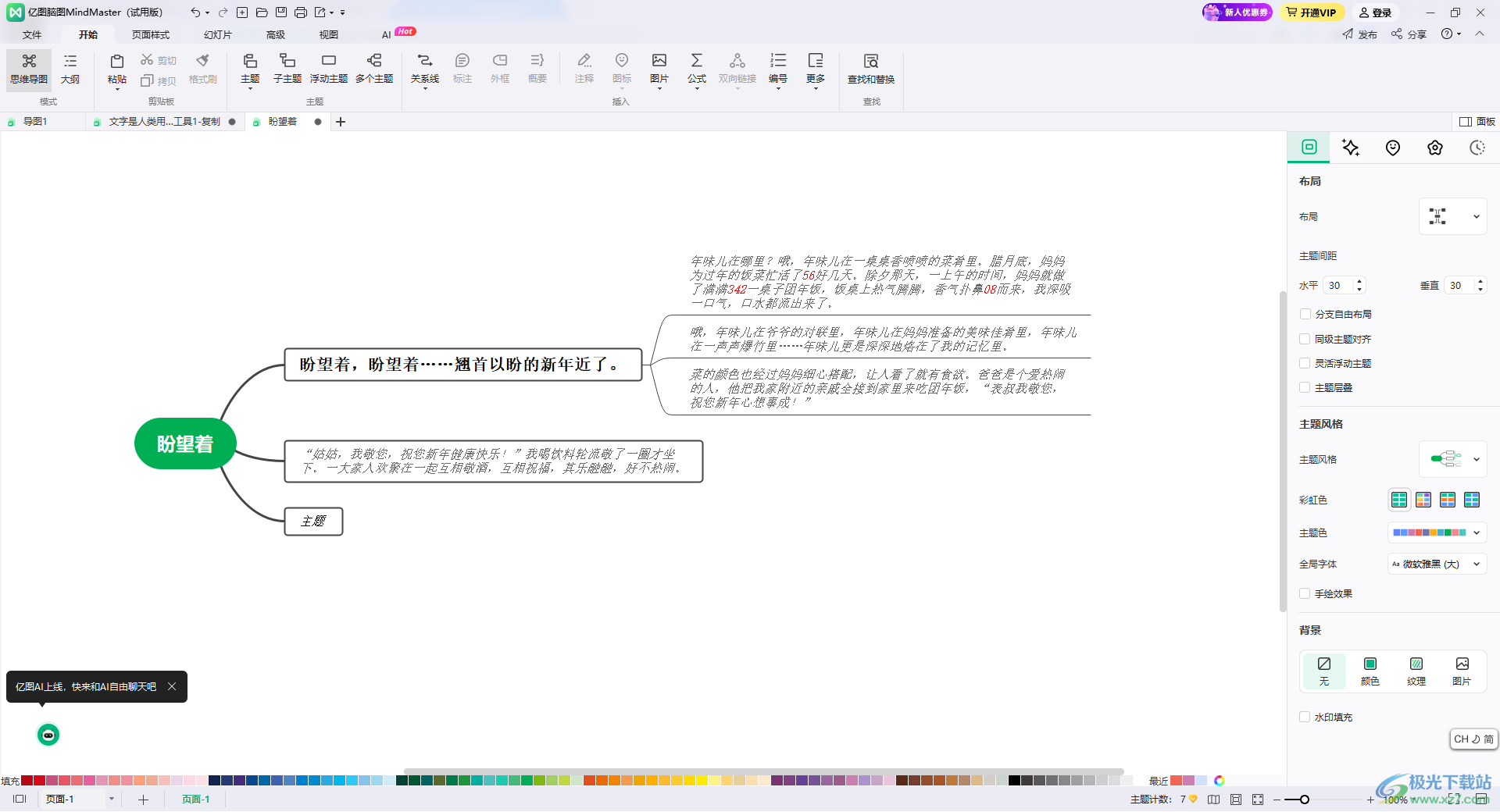This screenshot has height=812, width=1500.
Task: Click the Publish (发布) button
Action: coord(1360,34)
